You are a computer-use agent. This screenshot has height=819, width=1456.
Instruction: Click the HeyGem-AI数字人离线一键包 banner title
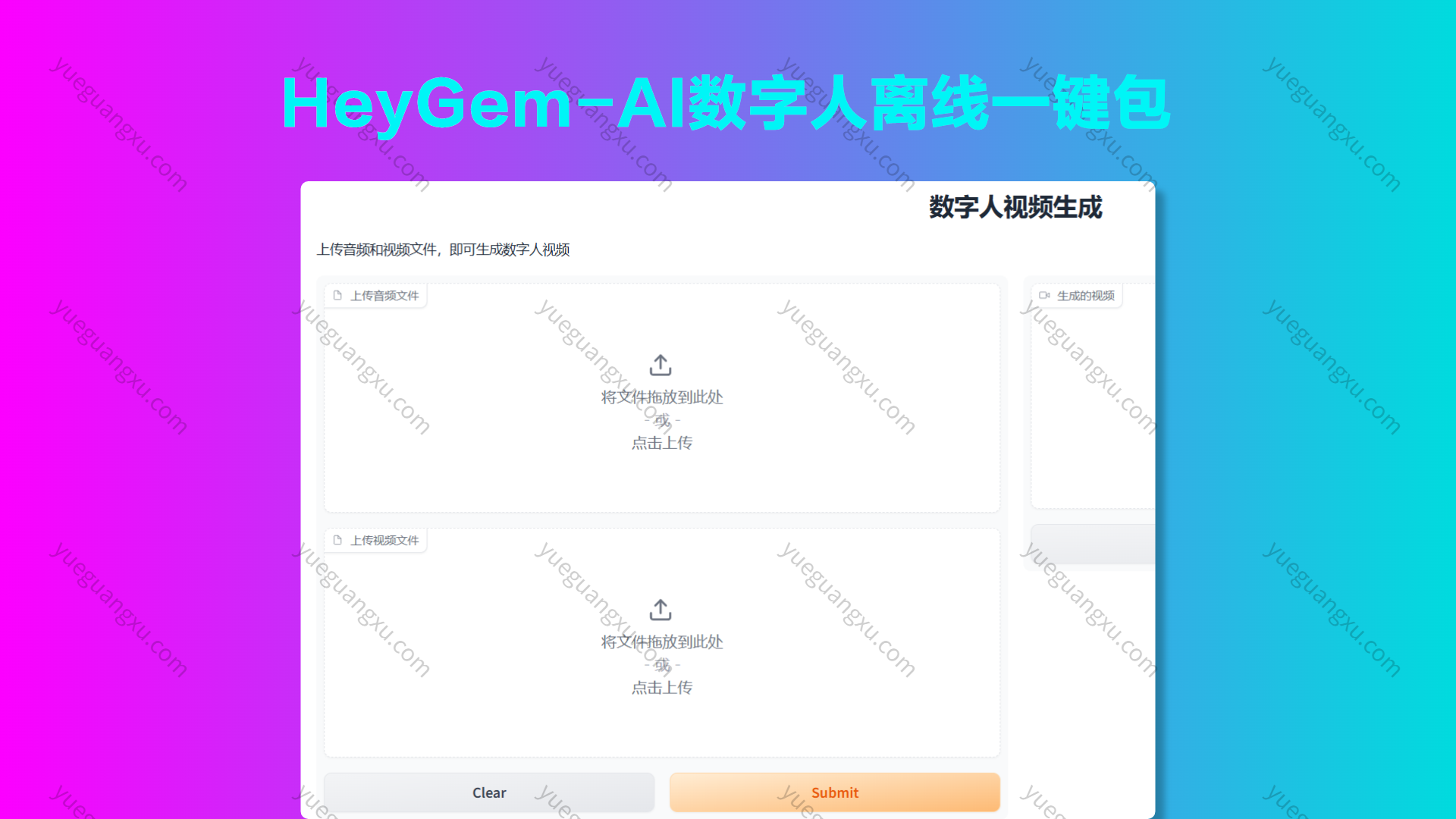(725, 103)
